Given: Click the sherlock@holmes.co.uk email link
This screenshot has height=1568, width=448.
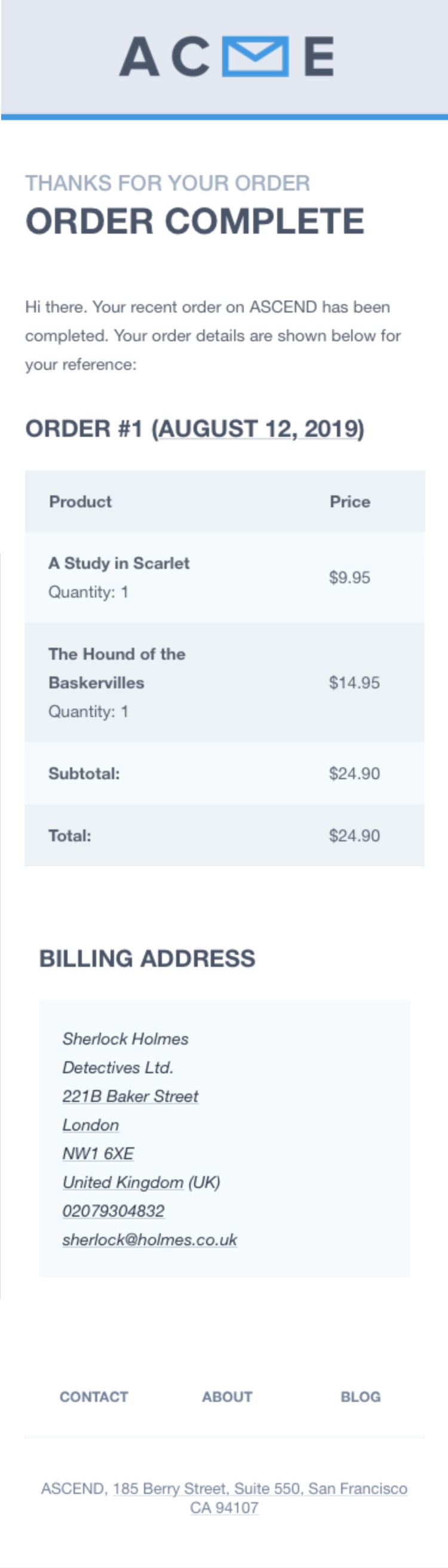Looking at the screenshot, I should pos(150,1239).
